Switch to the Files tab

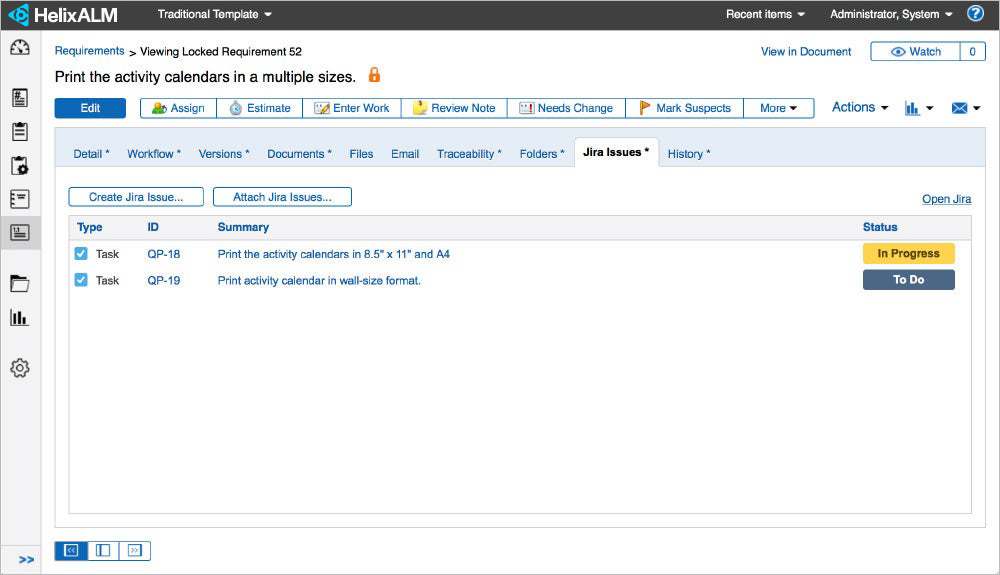(x=361, y=154)
